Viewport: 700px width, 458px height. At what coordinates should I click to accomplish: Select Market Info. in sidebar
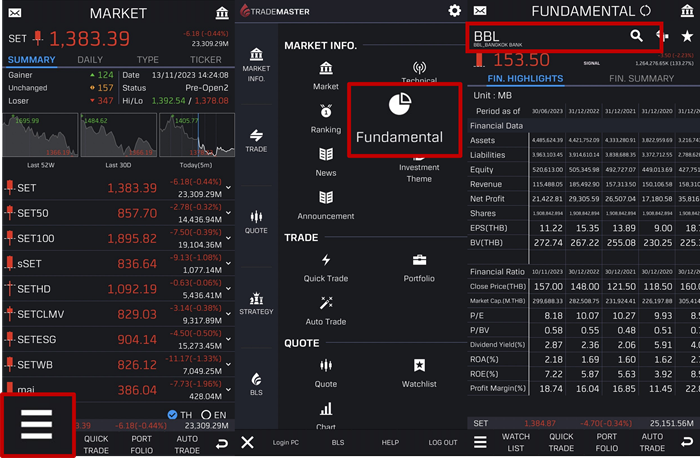pyautogui.click(x=256, y=65)
